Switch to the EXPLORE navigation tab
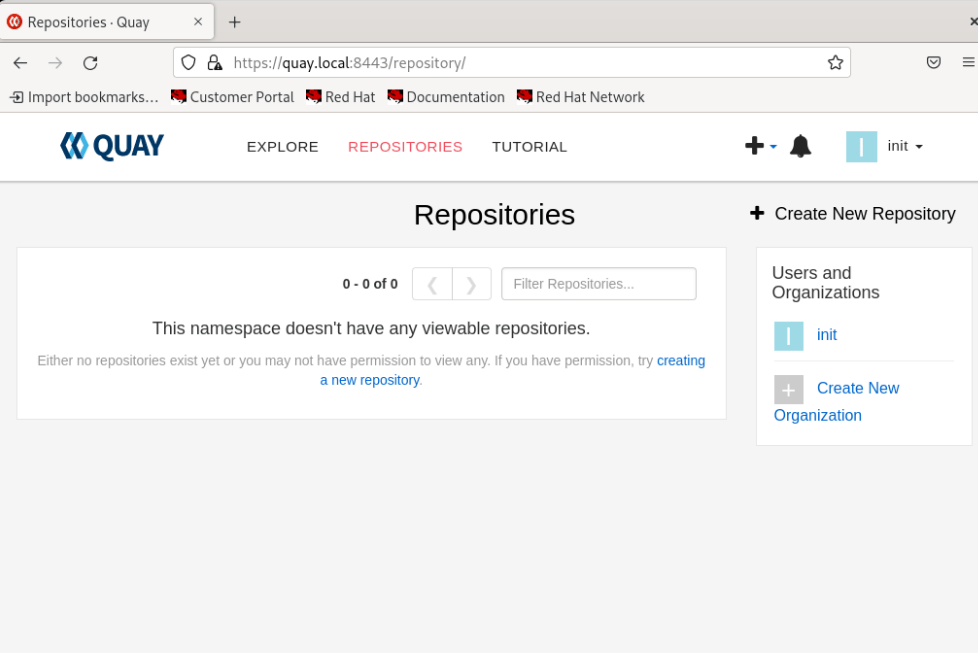978x666 pixels. pyautogui.click(x=282, y=146)
